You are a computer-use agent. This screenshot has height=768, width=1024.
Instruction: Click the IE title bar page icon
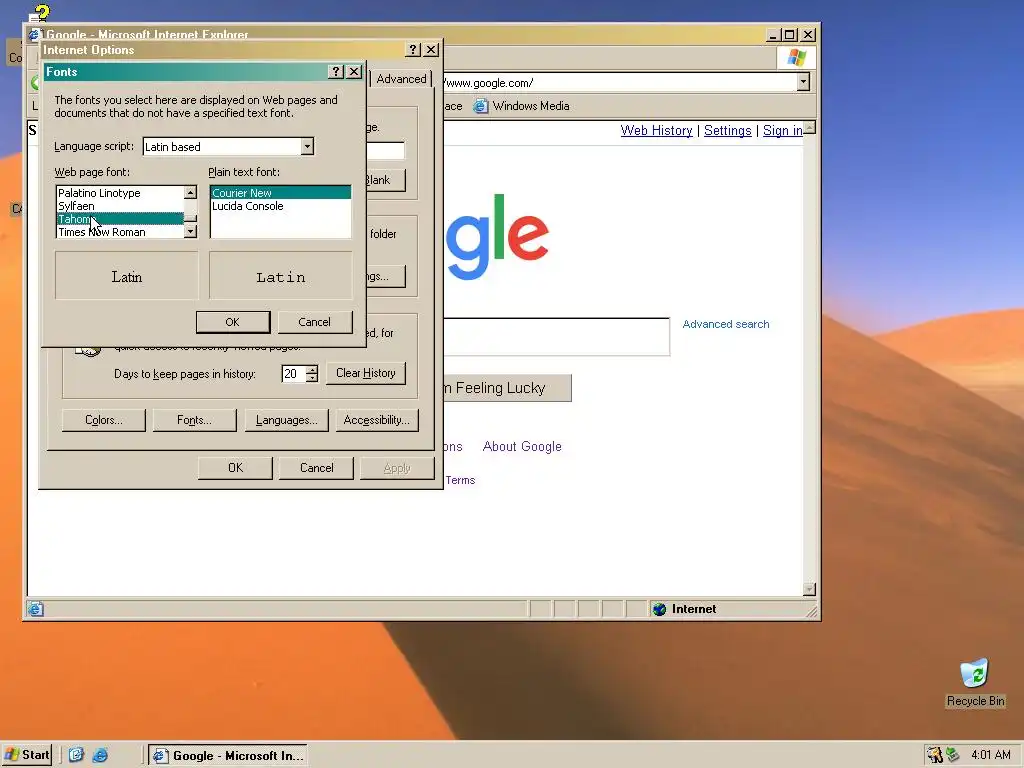[34, 35]
